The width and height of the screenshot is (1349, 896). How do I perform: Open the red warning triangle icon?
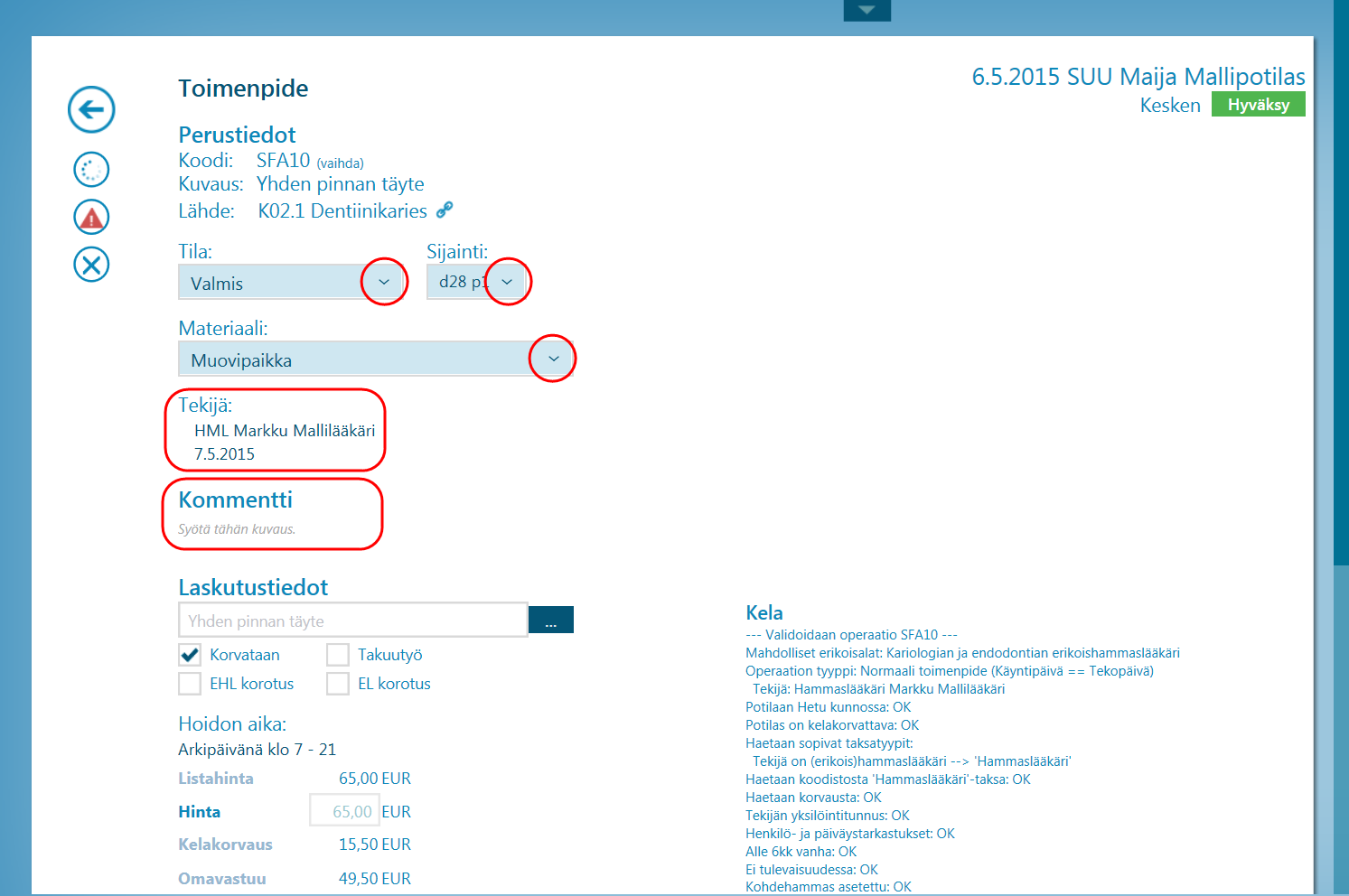coord(91,217)
